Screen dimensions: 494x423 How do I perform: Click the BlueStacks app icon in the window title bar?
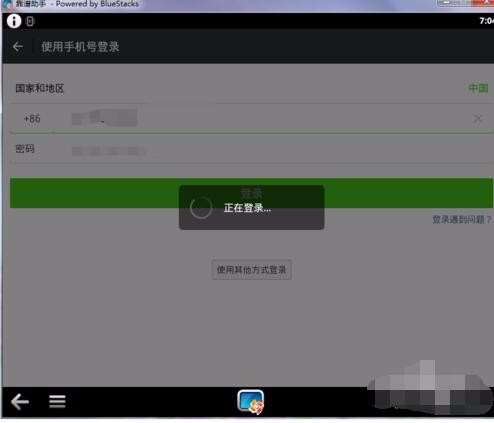tap(7, 4)
